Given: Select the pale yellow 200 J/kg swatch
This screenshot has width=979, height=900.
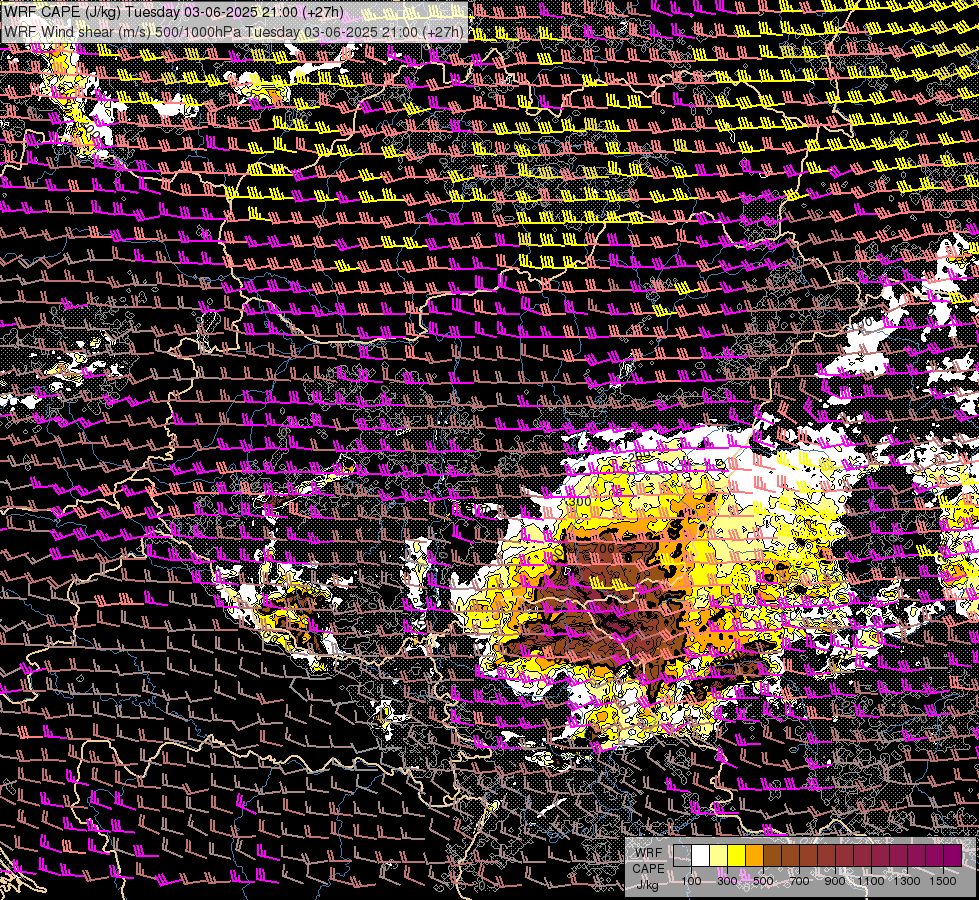Looking at the screenshot, I should 718,856.
